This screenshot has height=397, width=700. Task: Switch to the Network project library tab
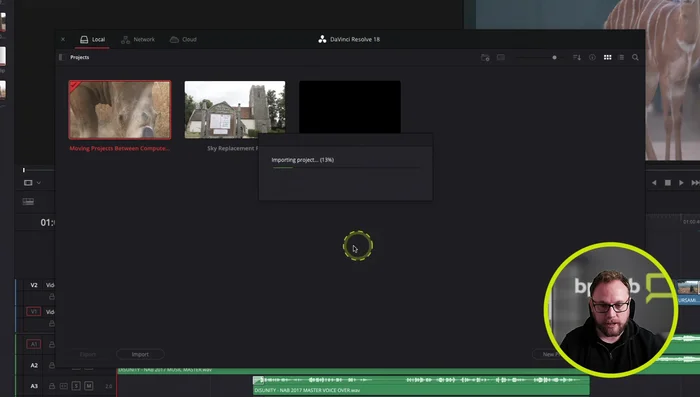[138, 40]
